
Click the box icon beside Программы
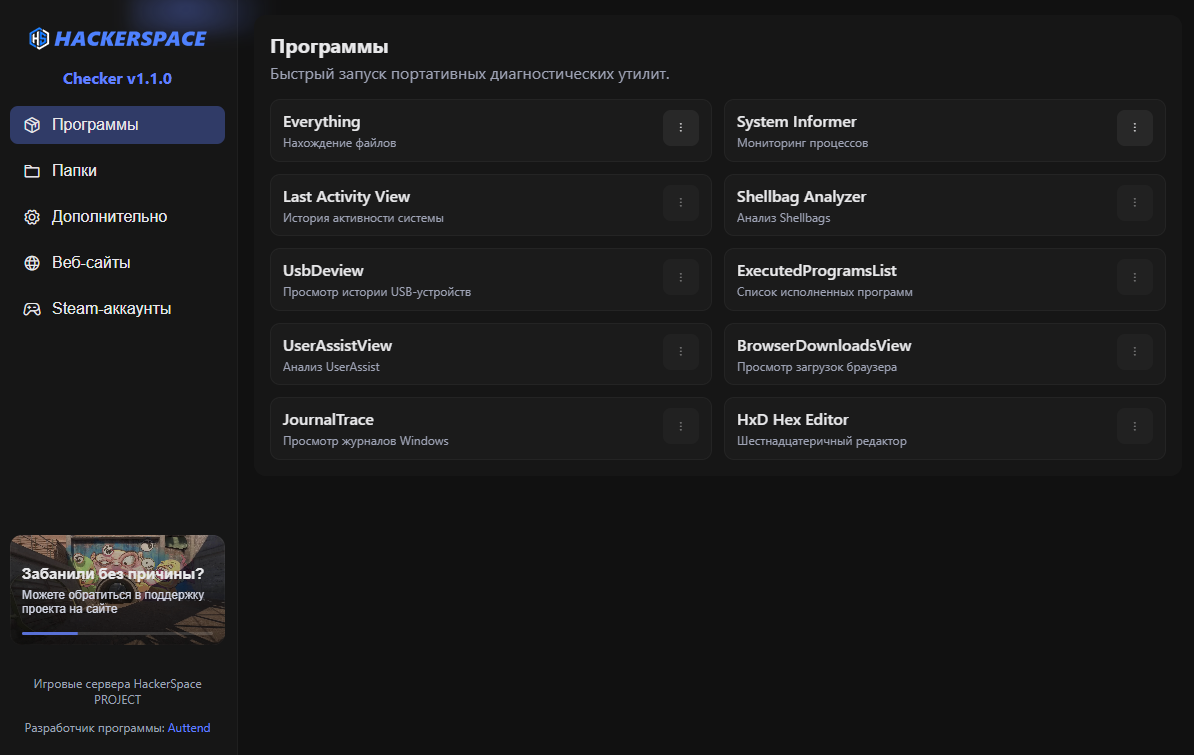pos(32,125)
